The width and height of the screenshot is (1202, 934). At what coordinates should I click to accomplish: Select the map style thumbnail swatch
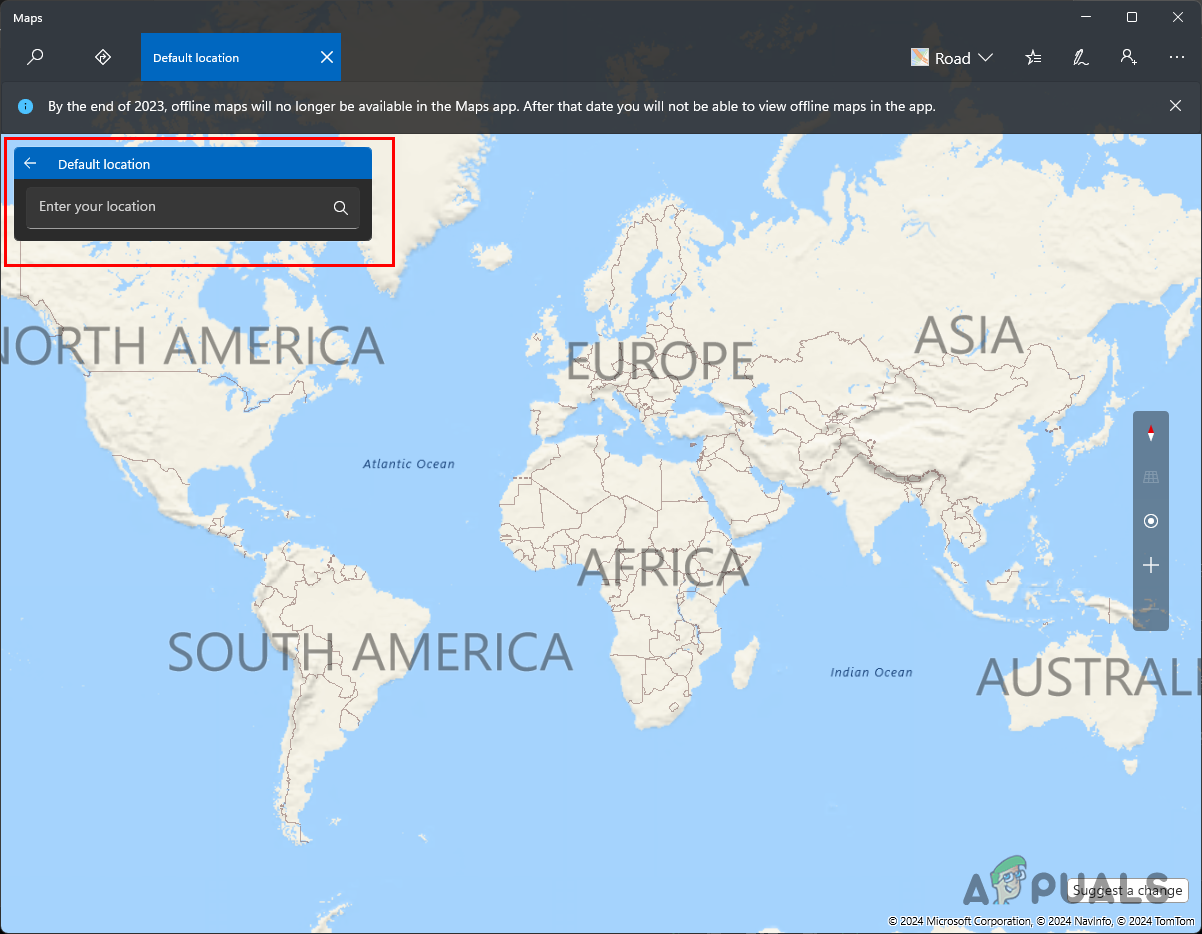(x=919, y=57)
